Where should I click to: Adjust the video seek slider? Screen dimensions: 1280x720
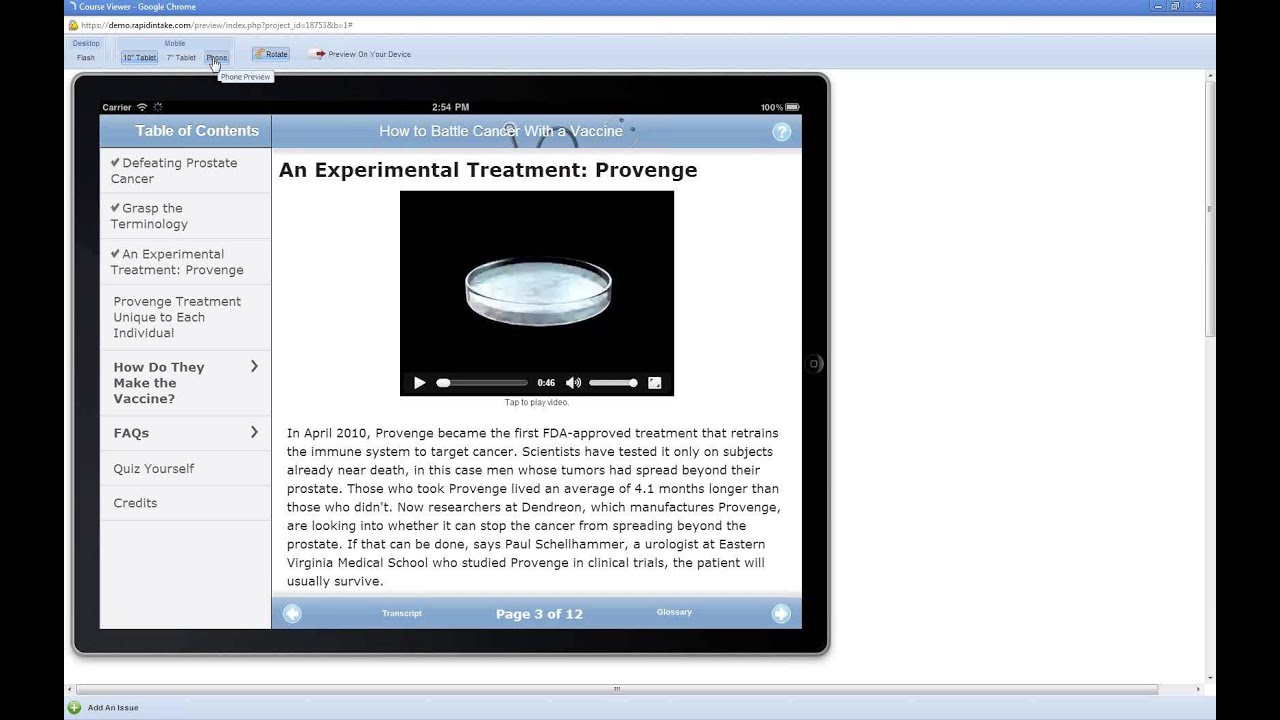tap(482, 383)
